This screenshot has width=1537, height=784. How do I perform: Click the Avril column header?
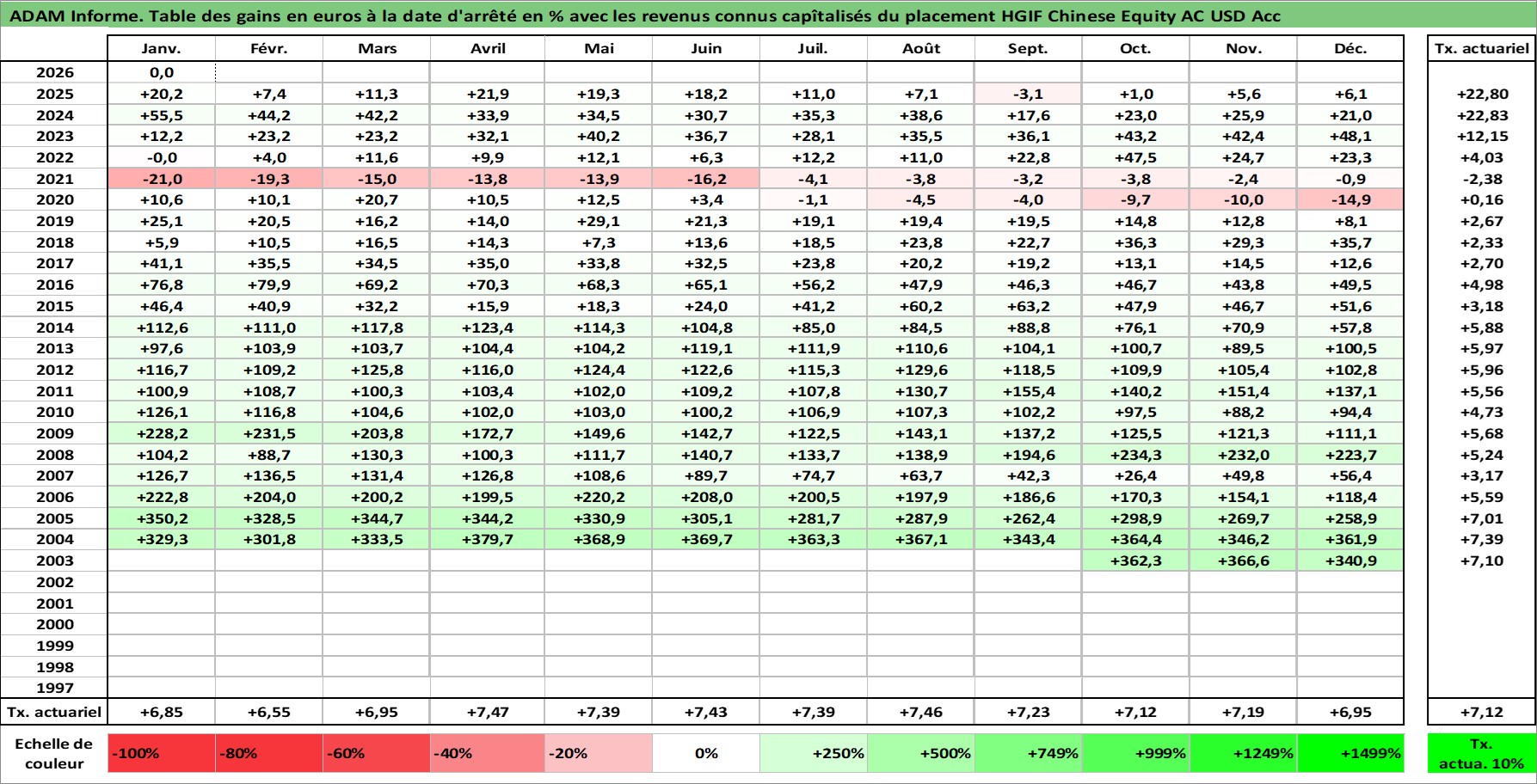pyautogui.click(x=488, y=49)
